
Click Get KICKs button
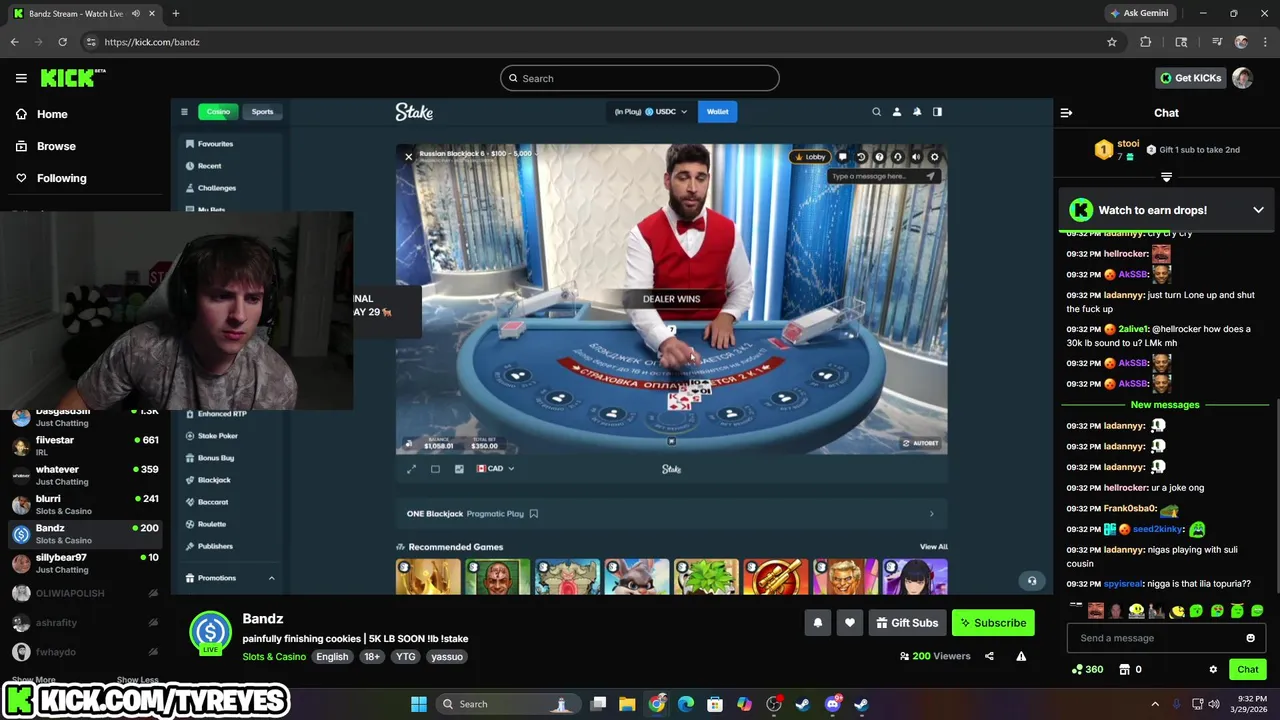[1189, 78]
